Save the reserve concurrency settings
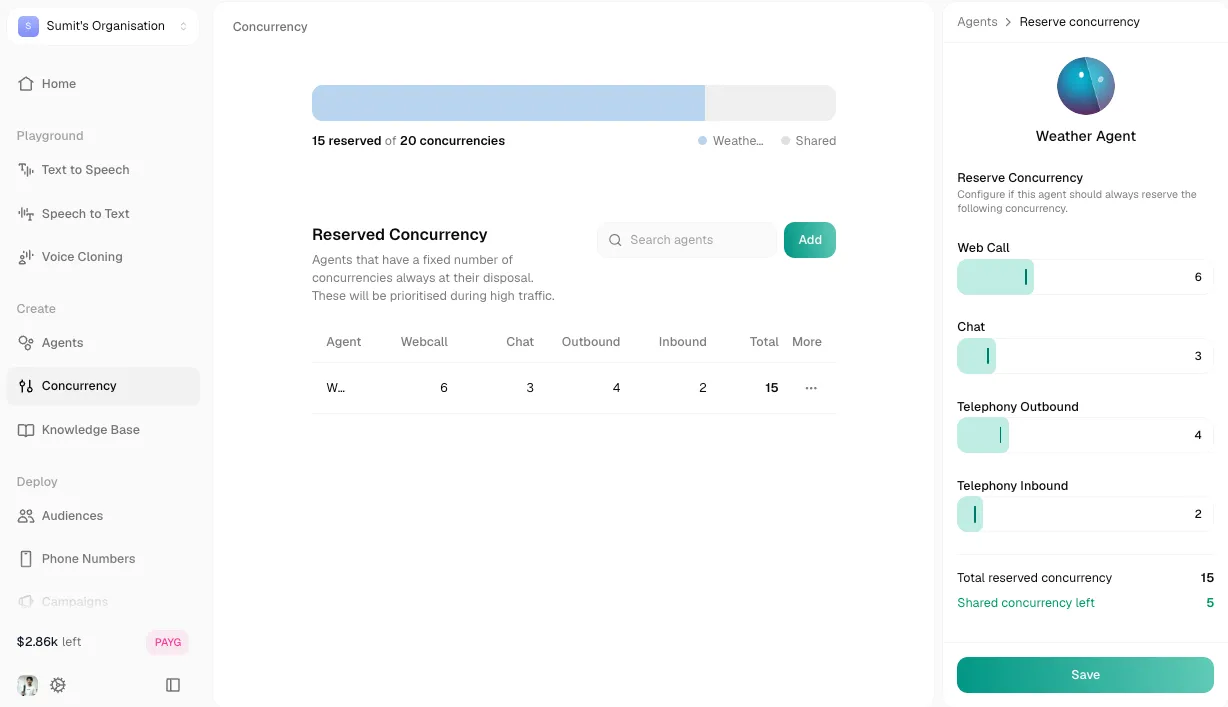1228x707 pixels. click(1085, 675)
